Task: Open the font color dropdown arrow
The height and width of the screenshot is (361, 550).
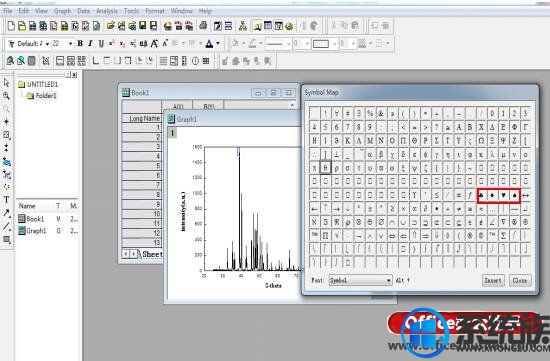Action: [218, 44]
